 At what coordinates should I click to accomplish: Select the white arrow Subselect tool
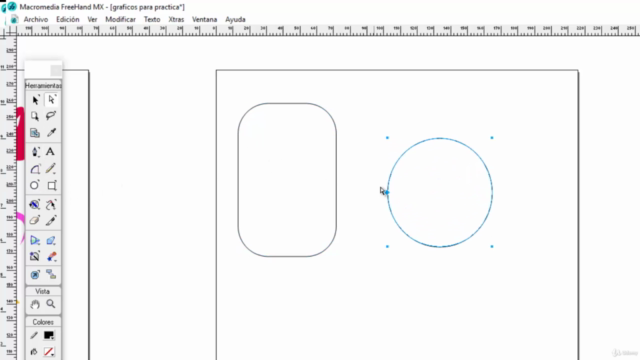(x=51, y=100)
